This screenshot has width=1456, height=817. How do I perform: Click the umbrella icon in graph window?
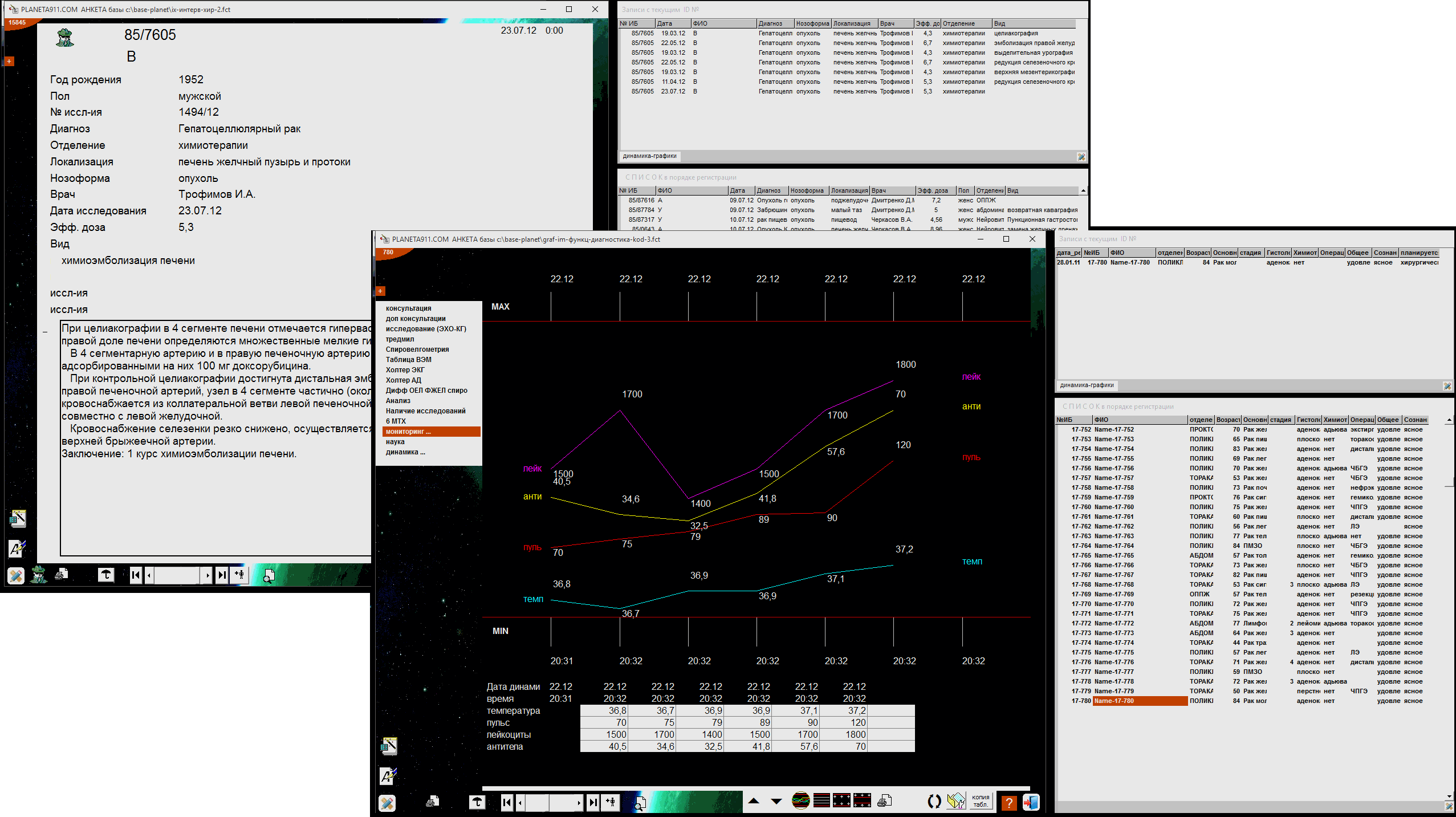coord(477,802)
